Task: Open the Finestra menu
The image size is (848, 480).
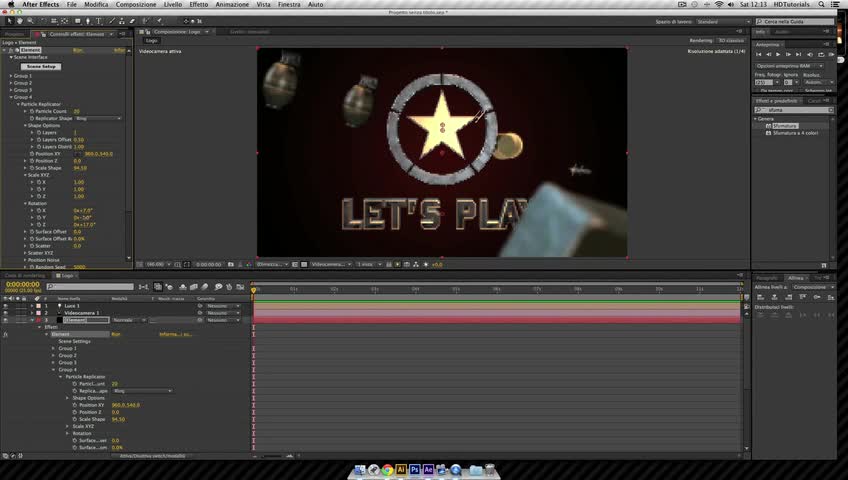Action: tap(289, 4)
